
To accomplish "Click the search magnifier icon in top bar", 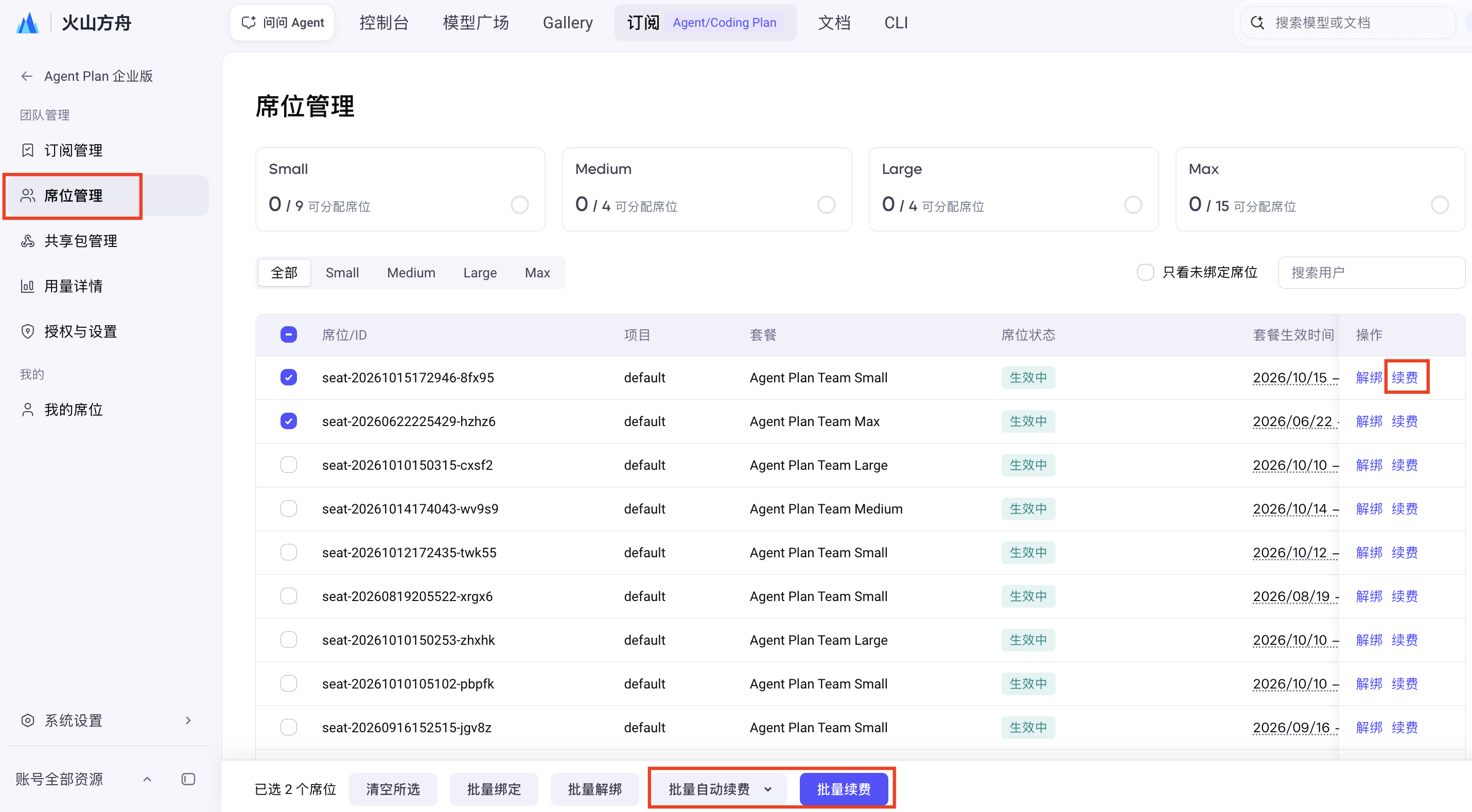I will pyautogui.click(x=1258, y=22).
